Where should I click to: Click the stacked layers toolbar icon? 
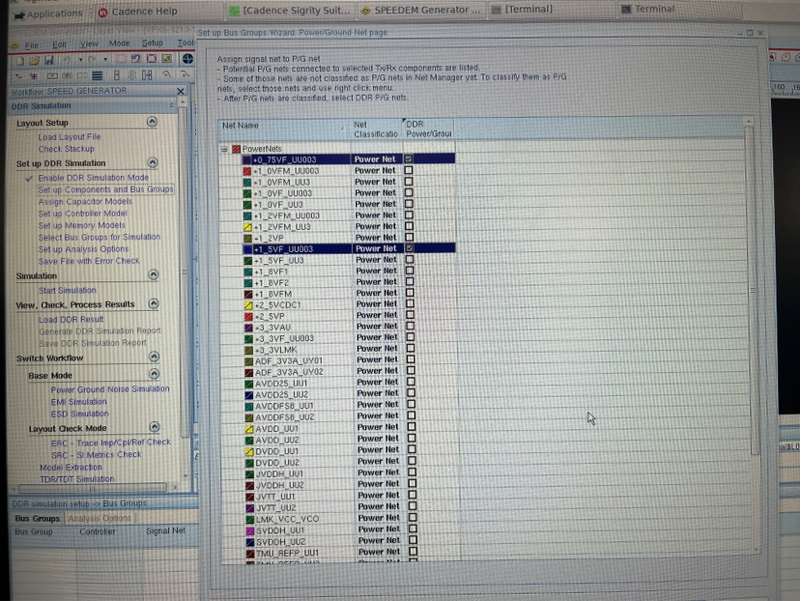pyautogui.click(x=98, y=75)
